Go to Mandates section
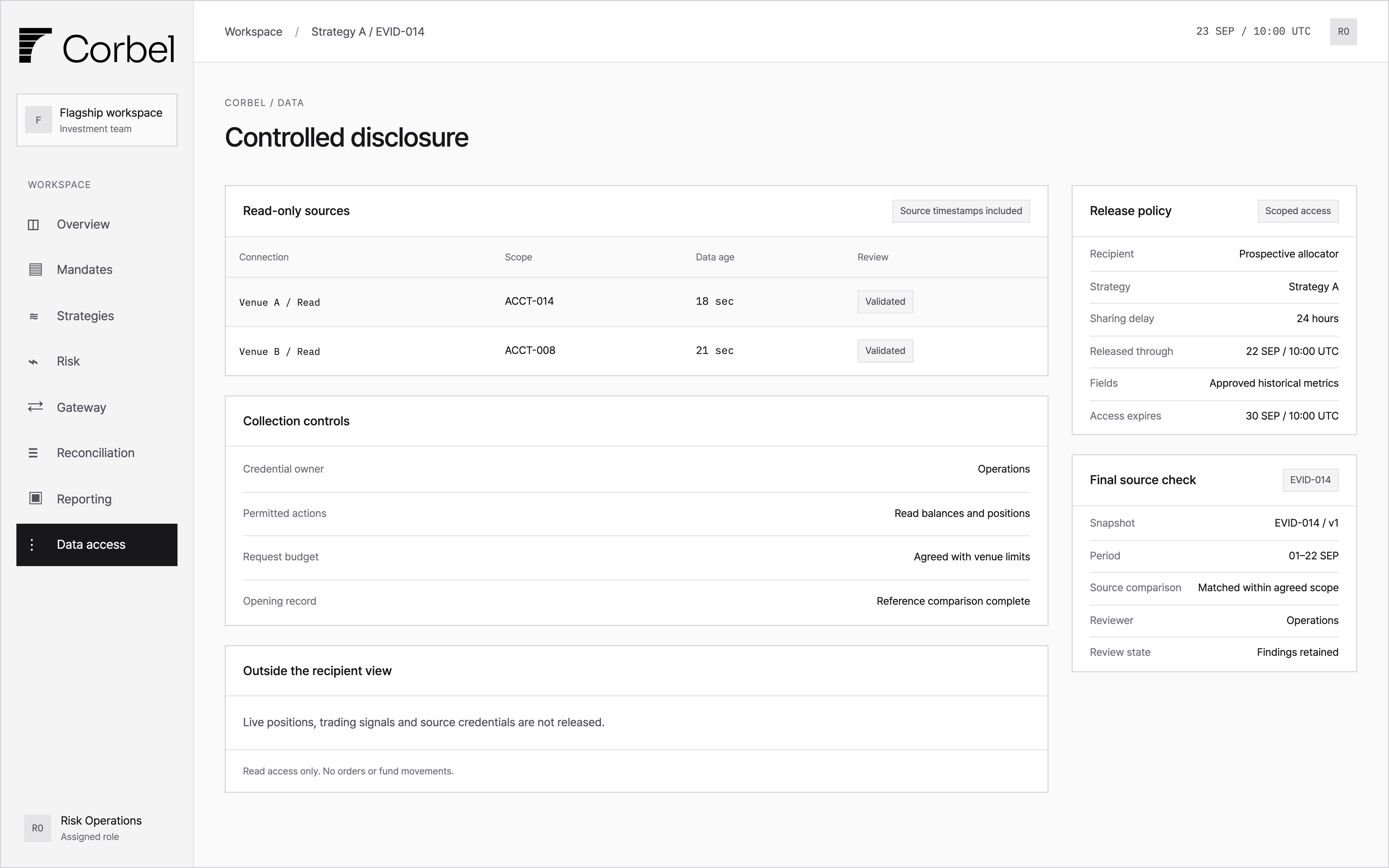The width and height of the screenshot is (1389, 868). pyautogui.click(x=96, y=270)
